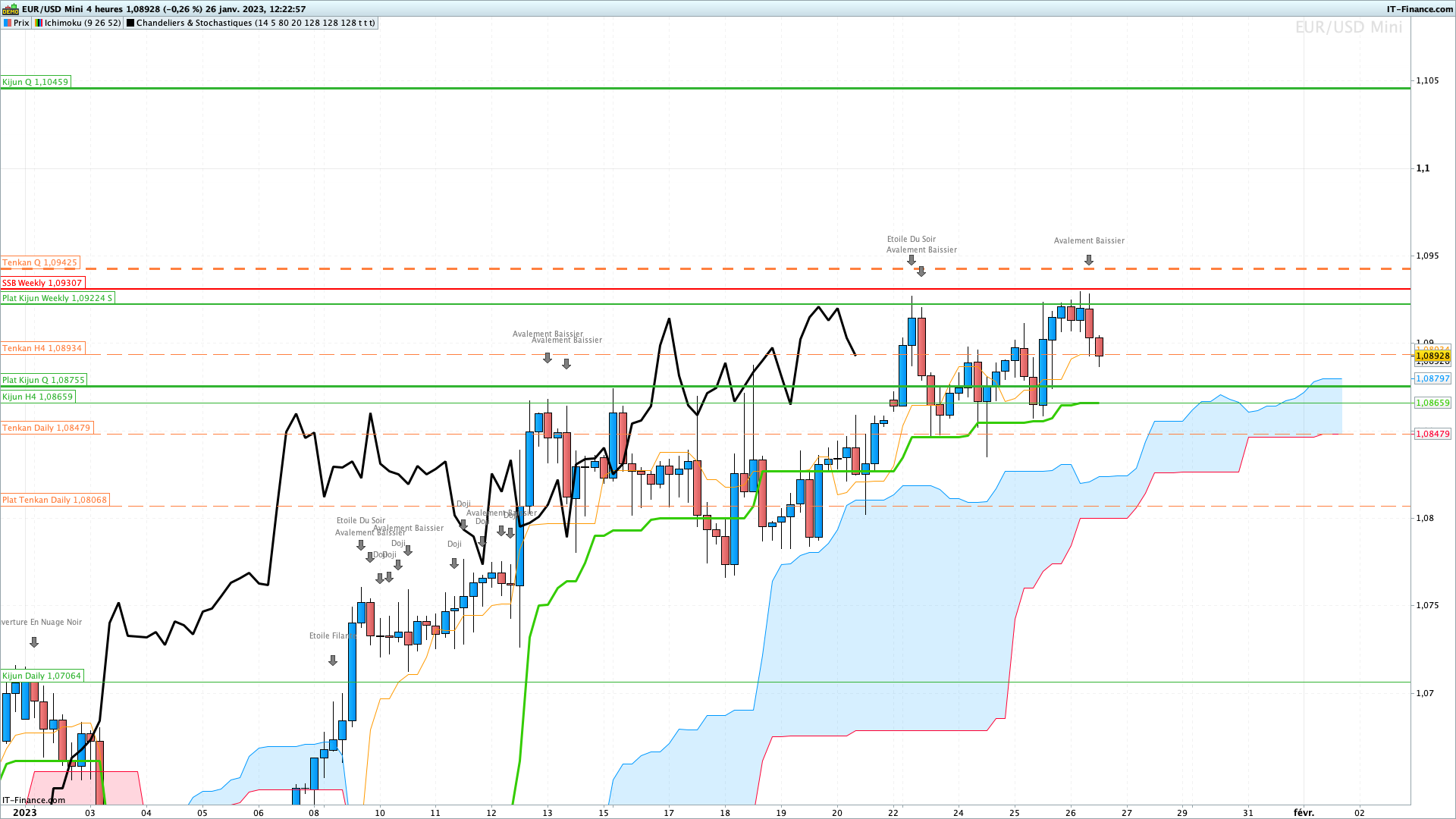Click the 'Kijun Q 1,10459' level label

click(x=36, y=82)
